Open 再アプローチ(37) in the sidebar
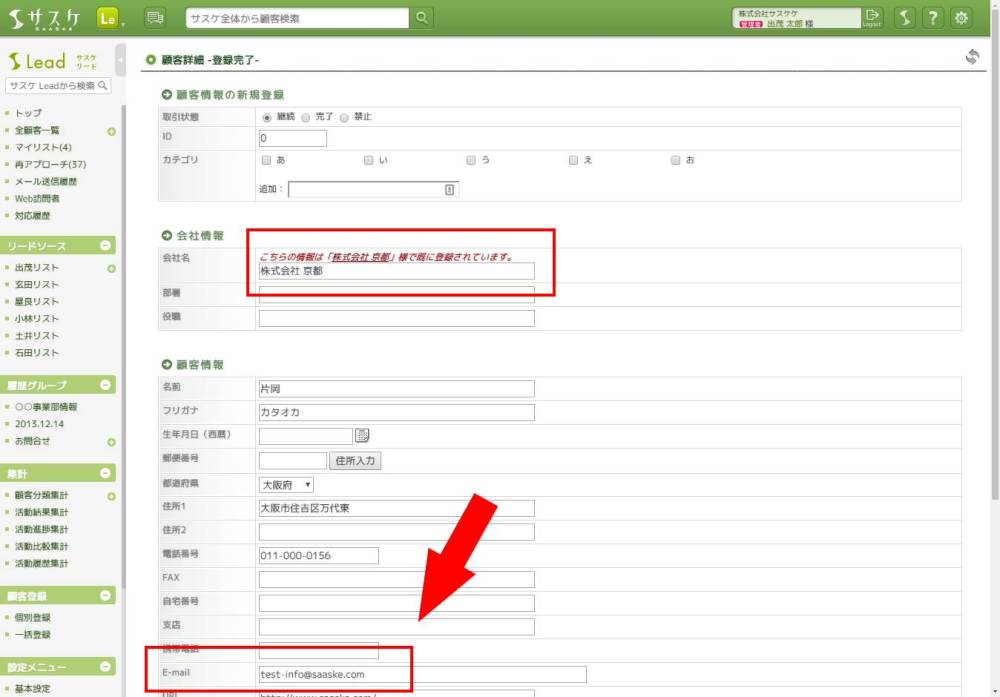The height and width of the screenshot is (697, 1000). (50, 165)
